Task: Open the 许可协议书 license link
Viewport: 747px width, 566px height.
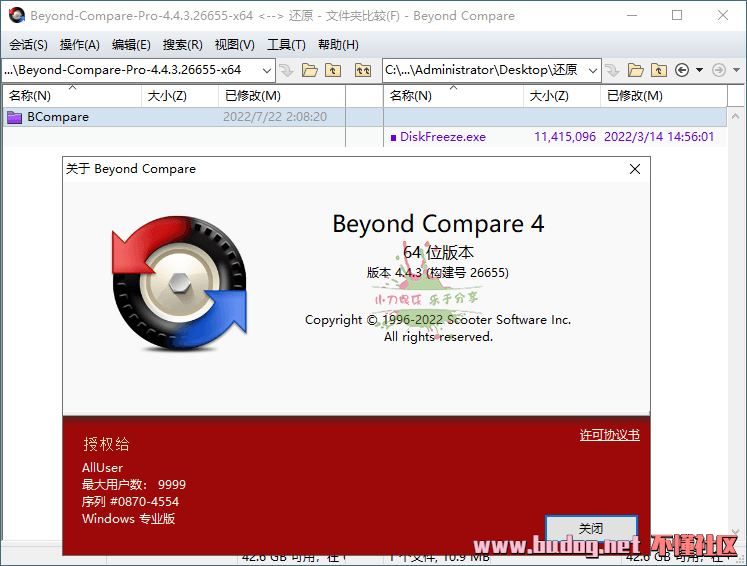Action: point(609,435)
